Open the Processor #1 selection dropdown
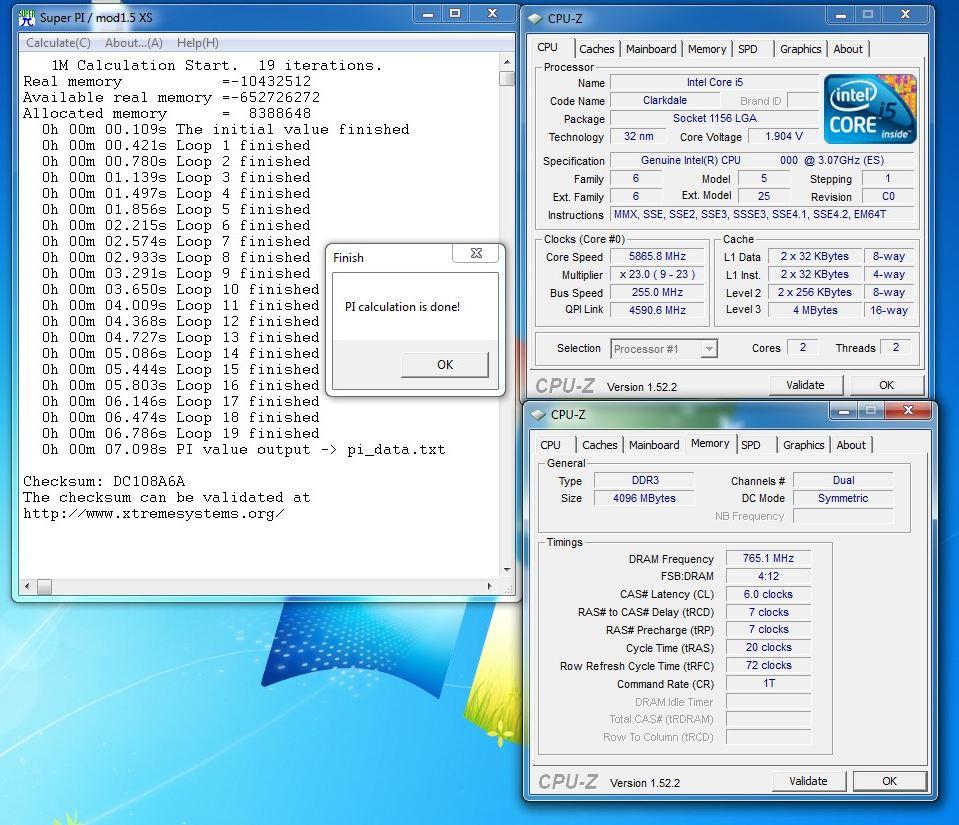Viewport: 959px width, 825px height. click(x=709, y=349)
